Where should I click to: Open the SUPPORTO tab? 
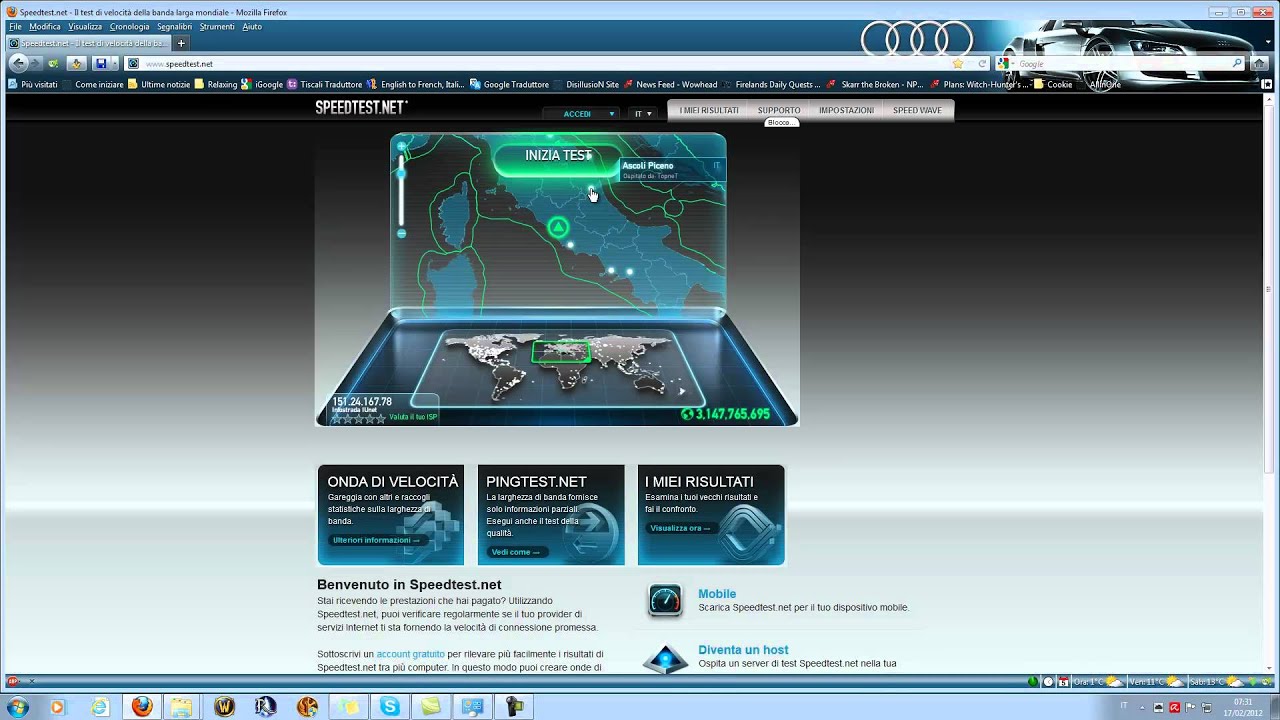click(x=779, y=110)
